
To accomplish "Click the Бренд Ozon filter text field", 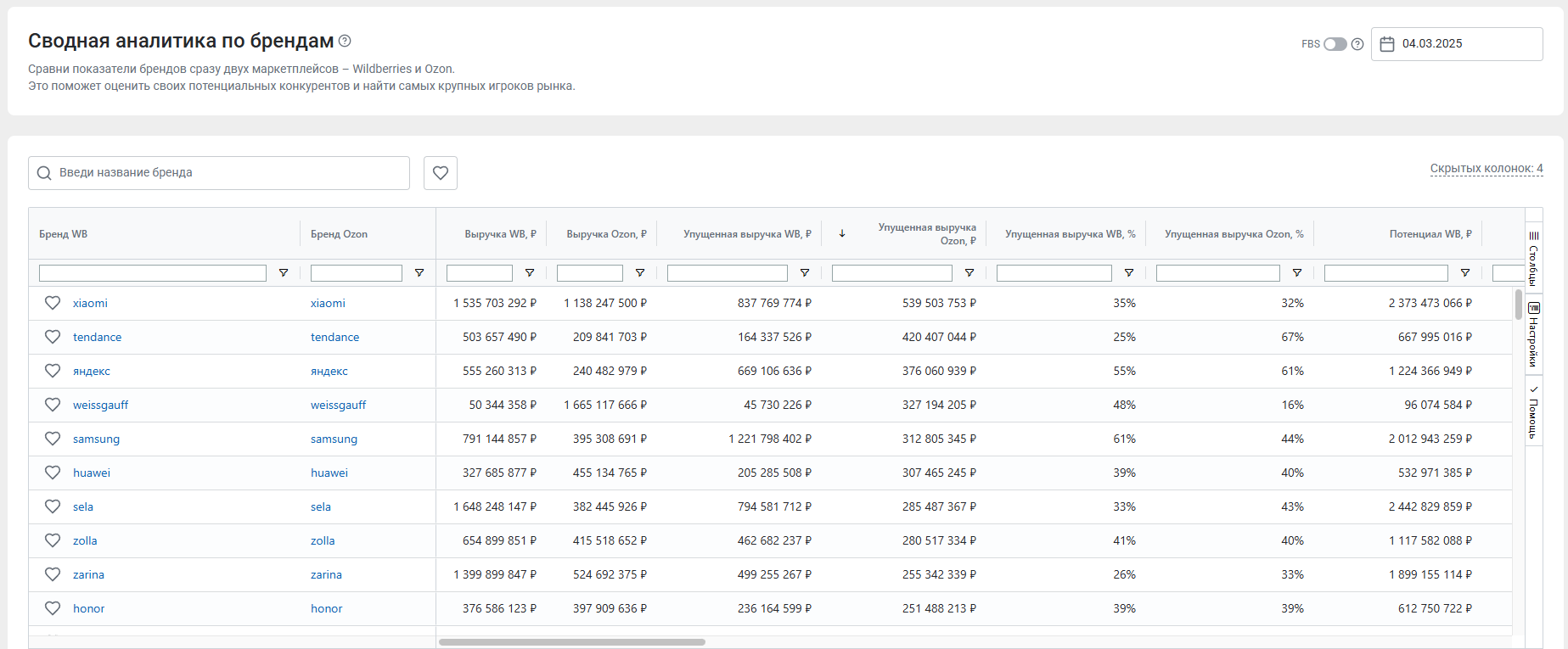I will pos(357,273).
